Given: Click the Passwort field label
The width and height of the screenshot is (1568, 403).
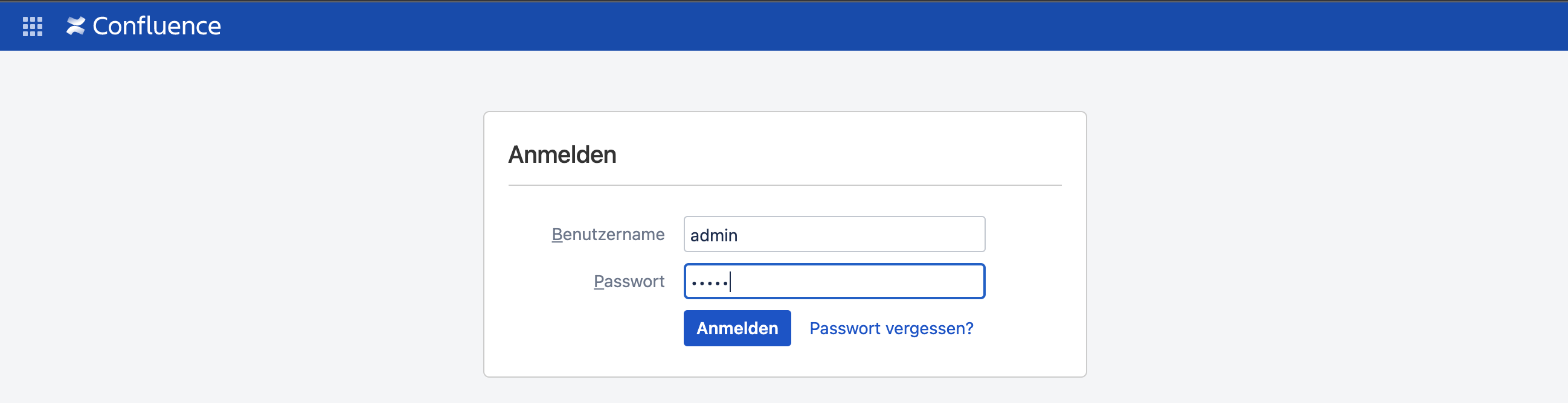Looking at the screenshot, I should [x=629, y=281].
